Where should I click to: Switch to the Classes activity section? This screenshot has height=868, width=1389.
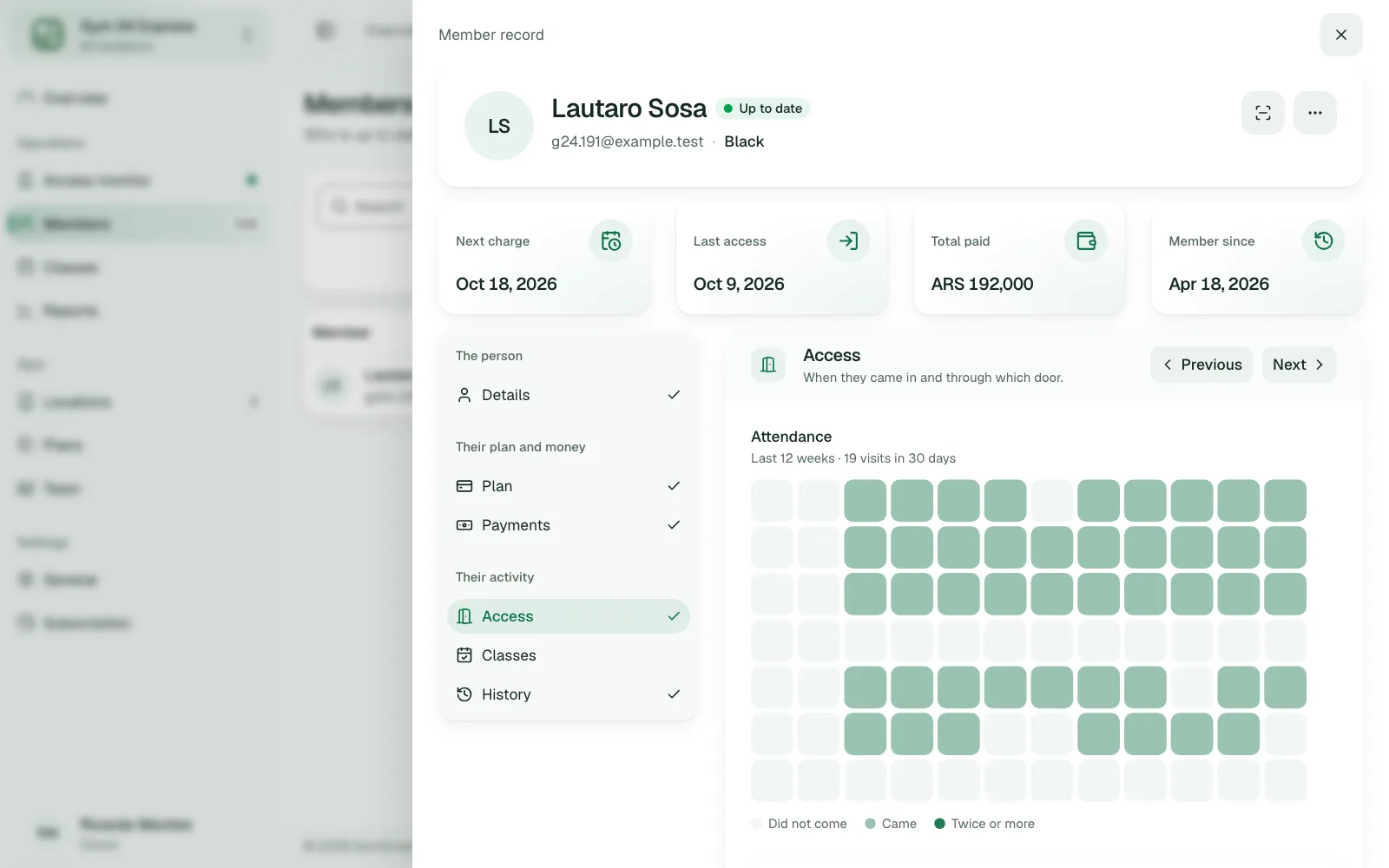click(569, 655)
